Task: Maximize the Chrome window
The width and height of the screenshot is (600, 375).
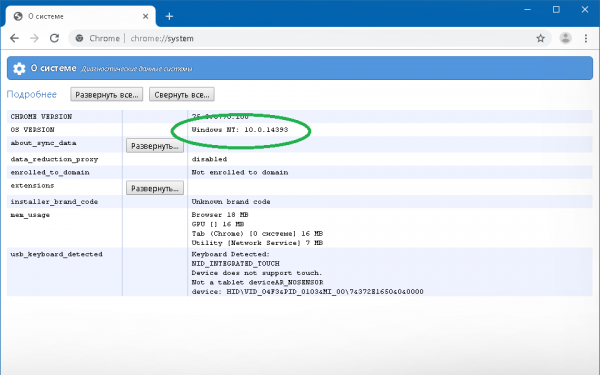Action: (556, 10)
